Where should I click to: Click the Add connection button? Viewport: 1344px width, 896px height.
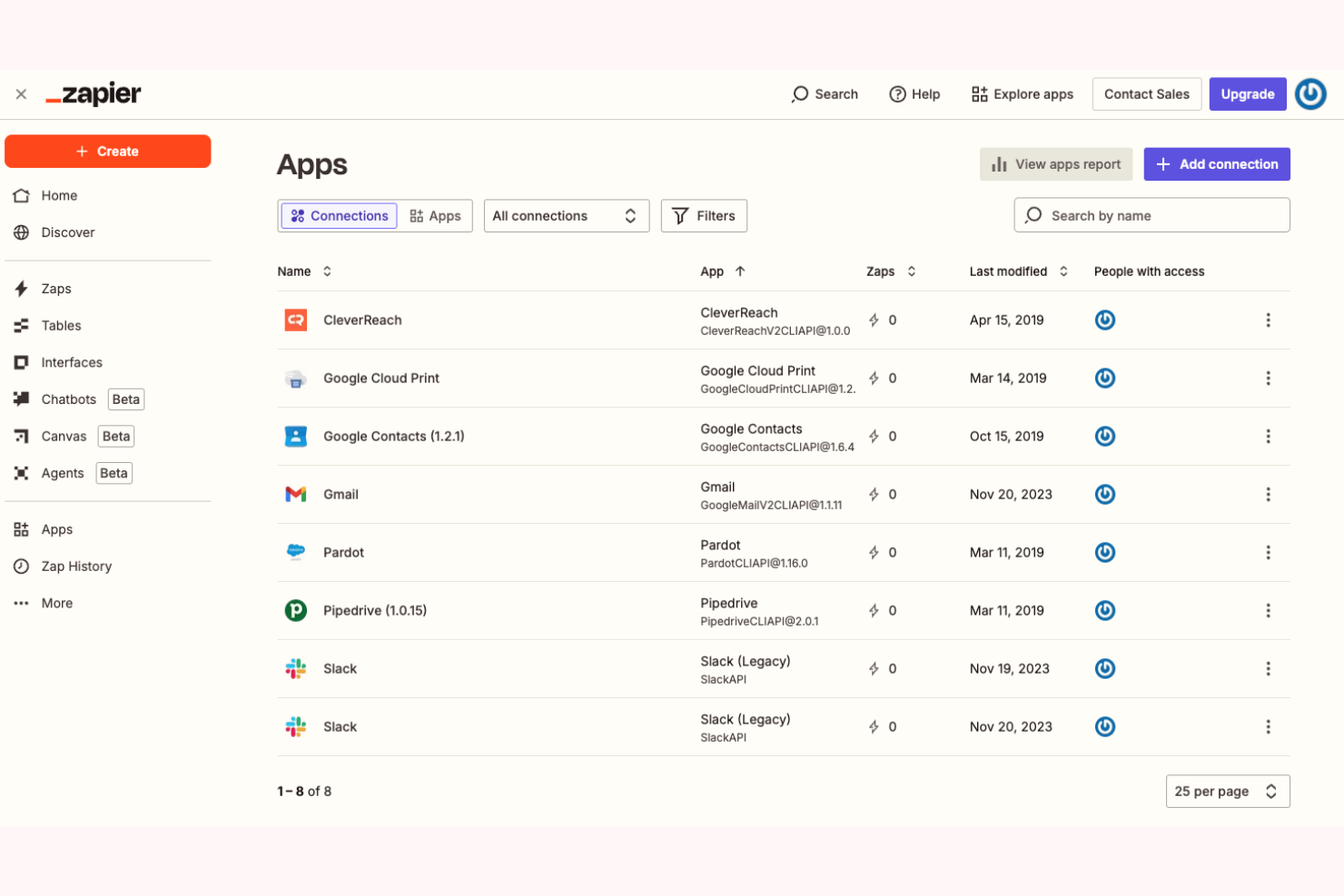1217,164
